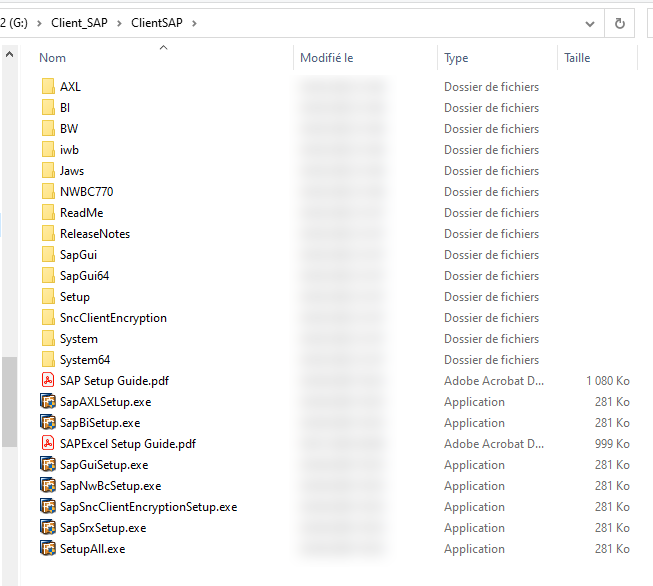Select the file name SapSncClientEncryptionSetup.exe

click(149, 507)
